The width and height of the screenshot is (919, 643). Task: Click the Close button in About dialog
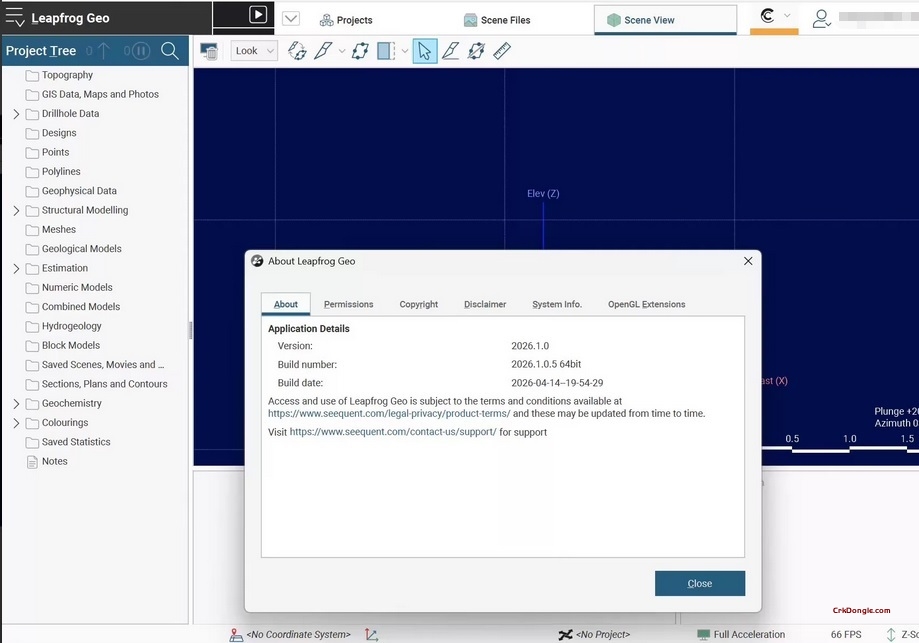click(x=700, y=584)
